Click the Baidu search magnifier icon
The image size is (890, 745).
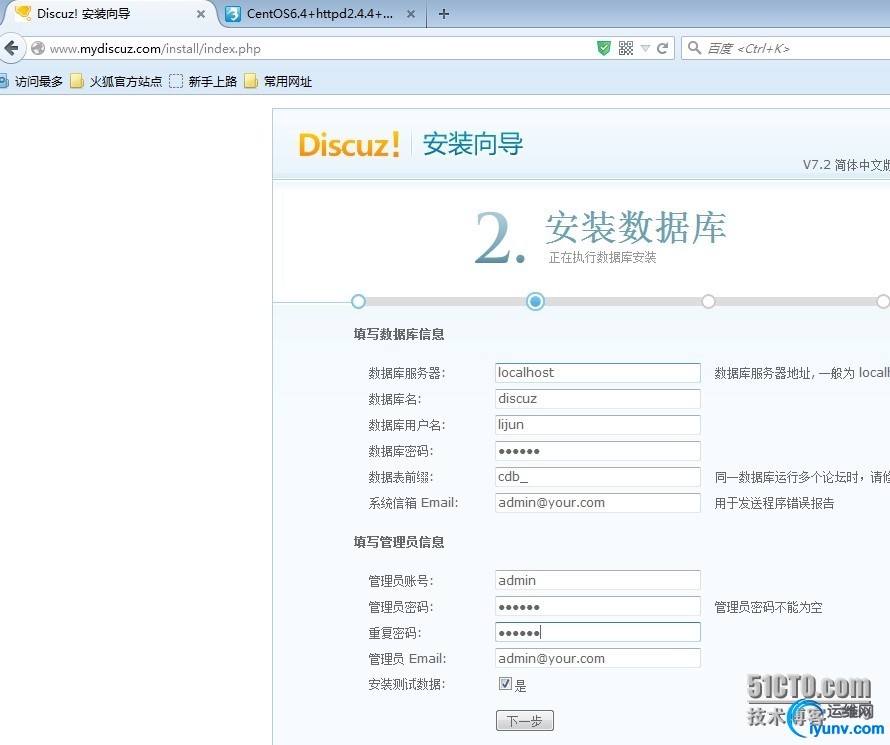(694, 48)
